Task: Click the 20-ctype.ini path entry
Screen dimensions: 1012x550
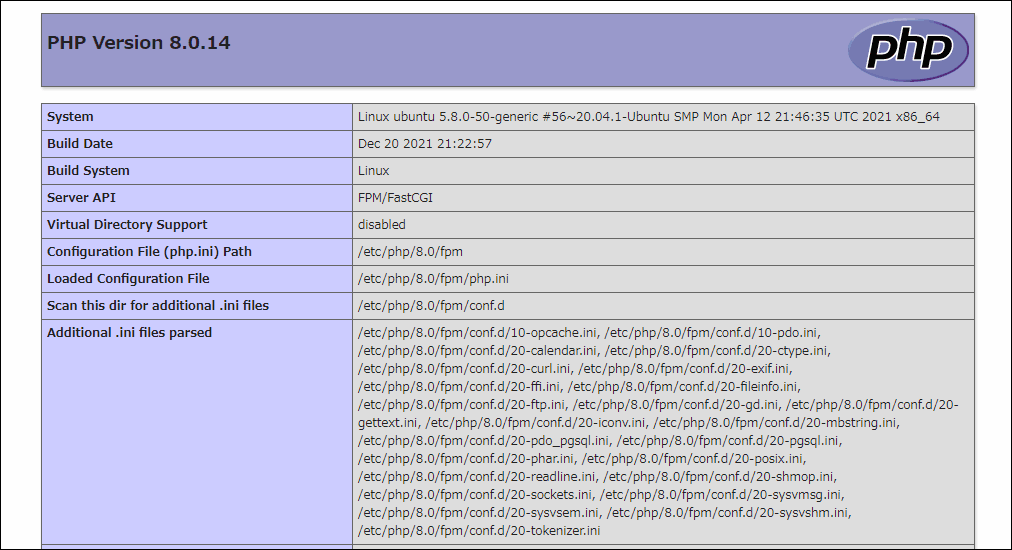Action: (x=717, y=351)
